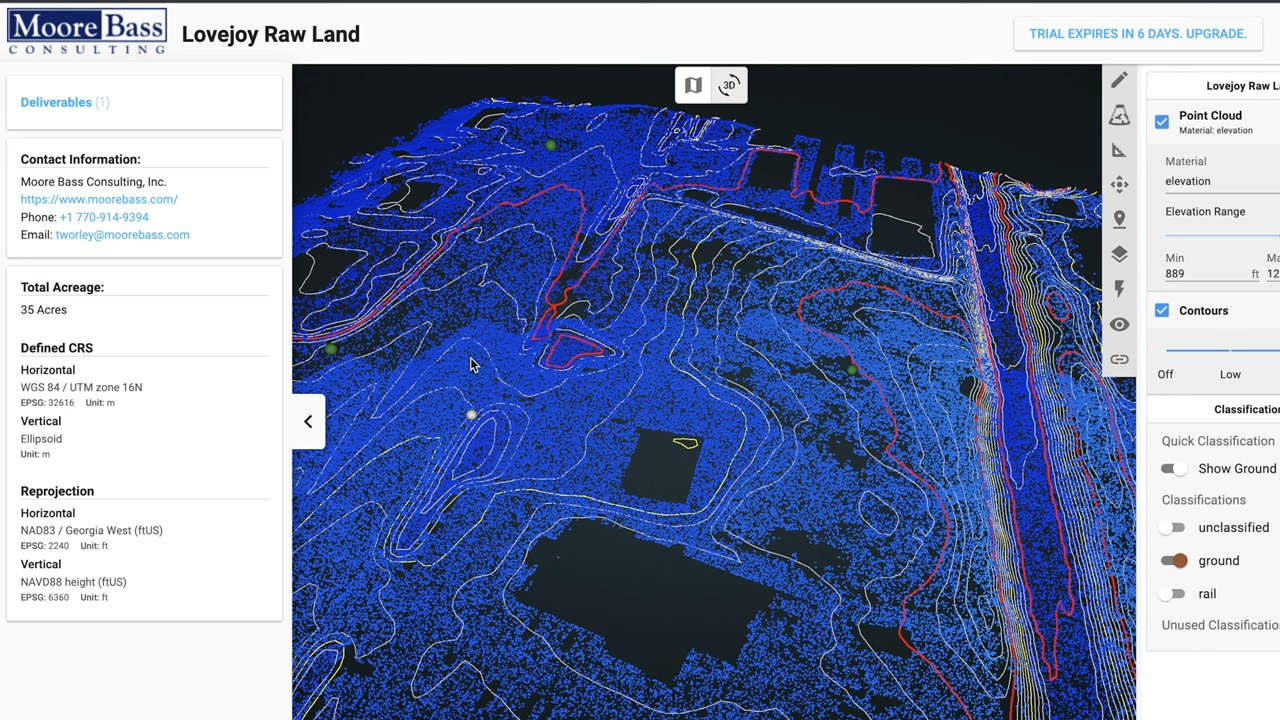Screen dimensions: 1280x720
Task: Open the layers stack tool
Action: pos(1119,254)
